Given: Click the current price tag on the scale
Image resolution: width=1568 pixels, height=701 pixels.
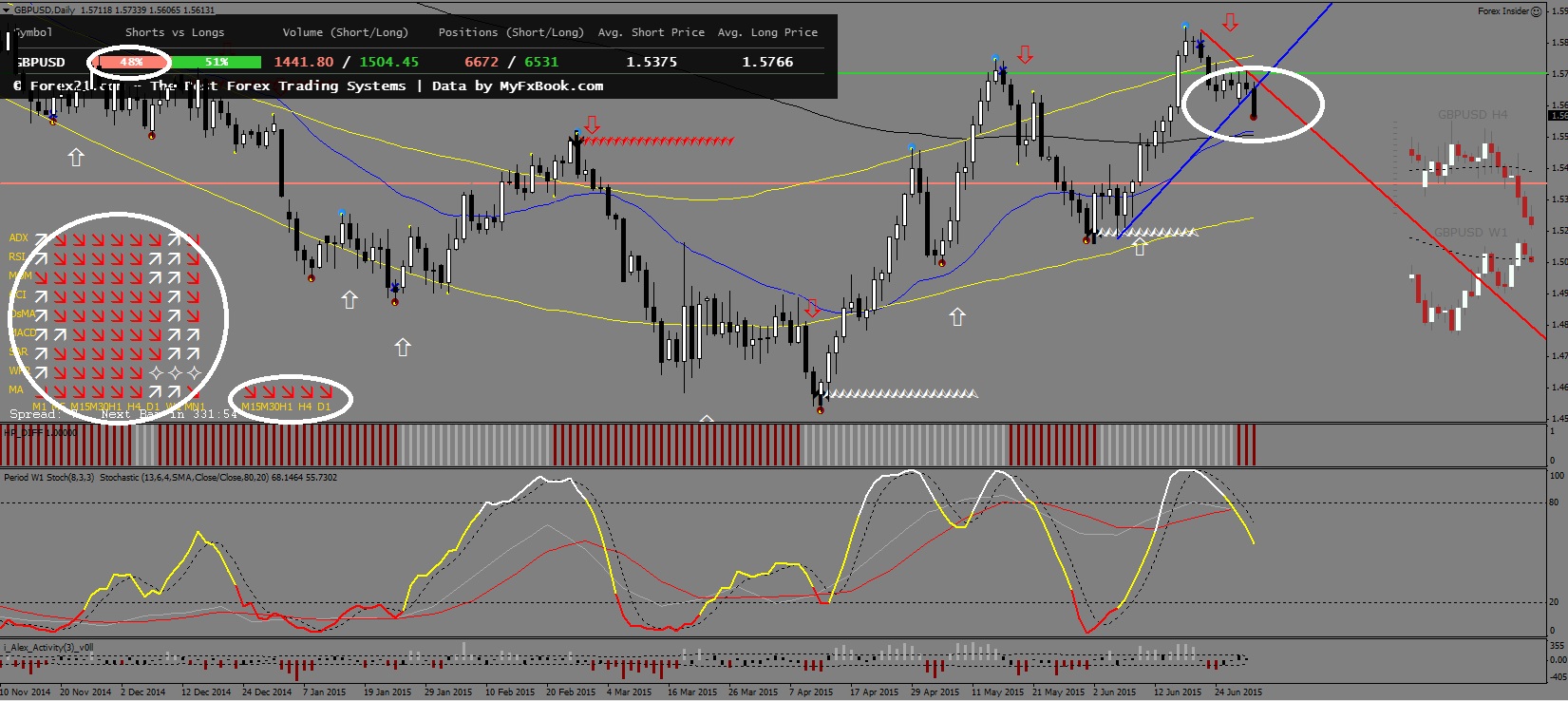Looking at the screenshot, I should [x=1558, y=115].
